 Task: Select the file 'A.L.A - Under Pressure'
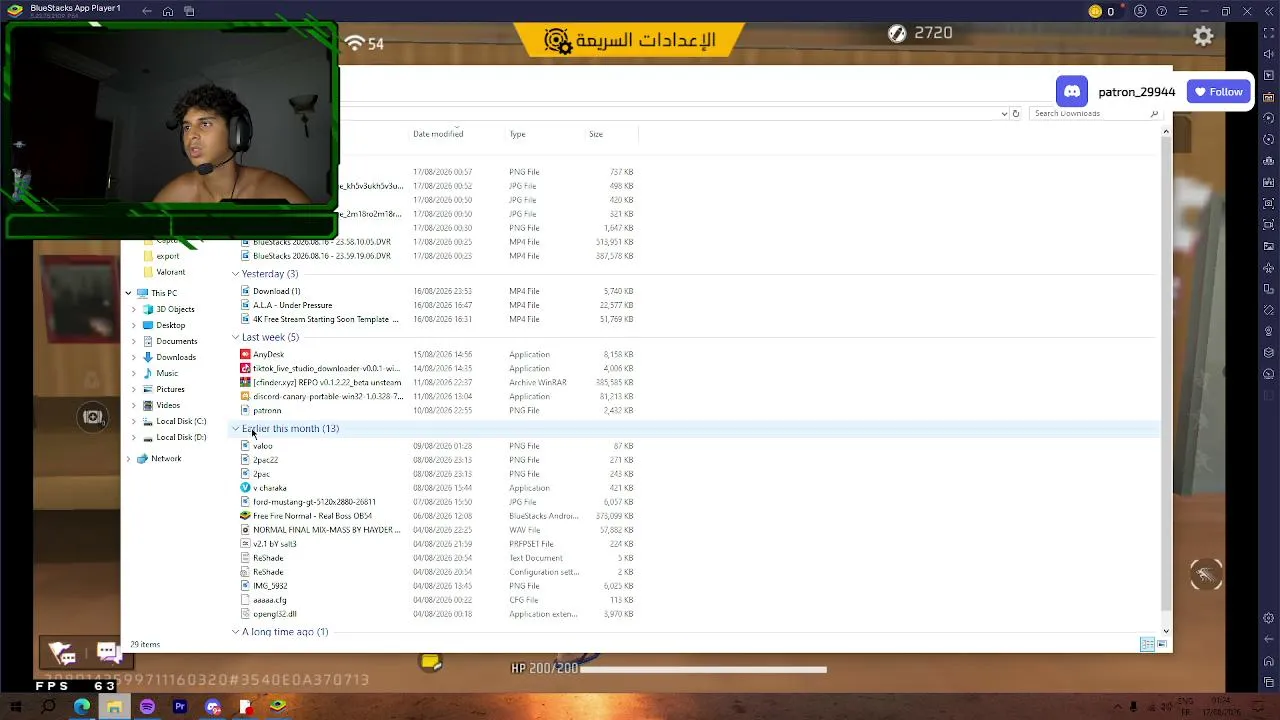[x=292, y=305]
